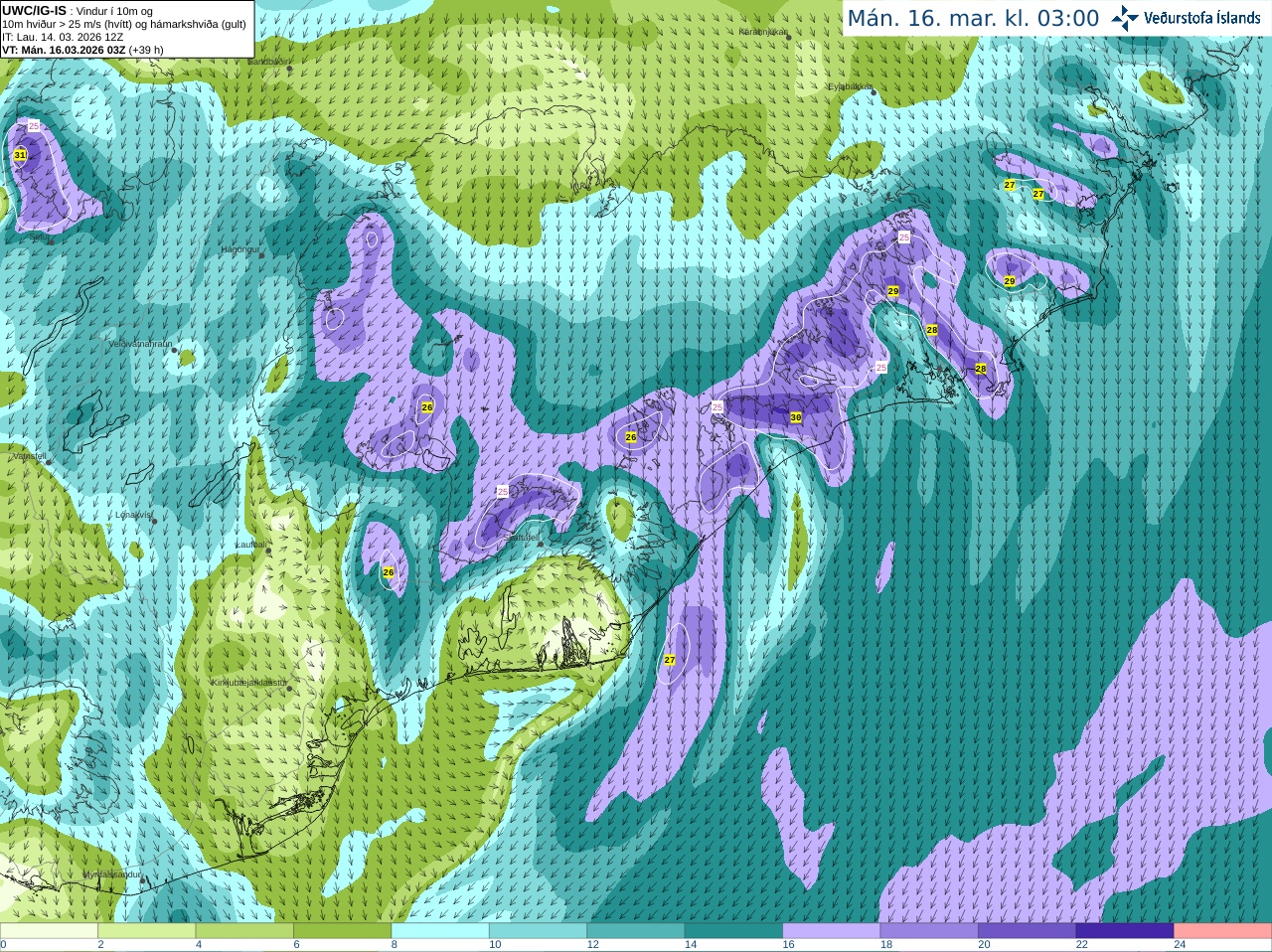This screenshot has height=952, width=1272.
Task: Click the date heading Mán. 16. mar. kl. 03:00
Action: coord(973,18)
